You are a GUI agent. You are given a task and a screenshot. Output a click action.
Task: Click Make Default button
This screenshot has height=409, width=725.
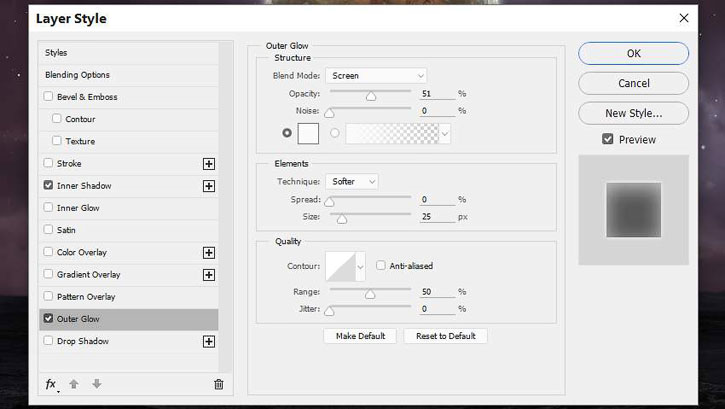tap(360, 336)
